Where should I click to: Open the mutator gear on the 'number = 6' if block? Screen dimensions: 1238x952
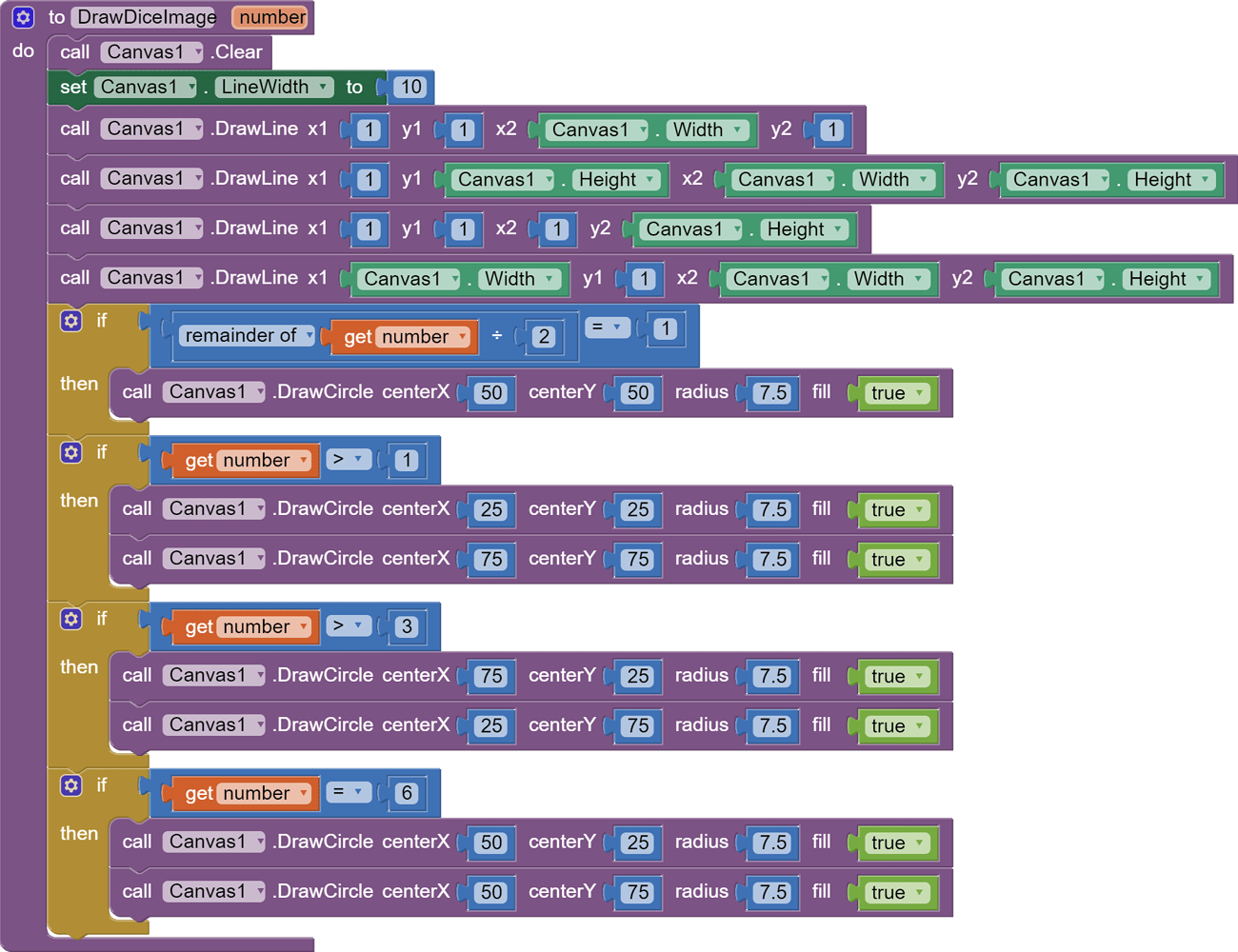tap(70, 785)
